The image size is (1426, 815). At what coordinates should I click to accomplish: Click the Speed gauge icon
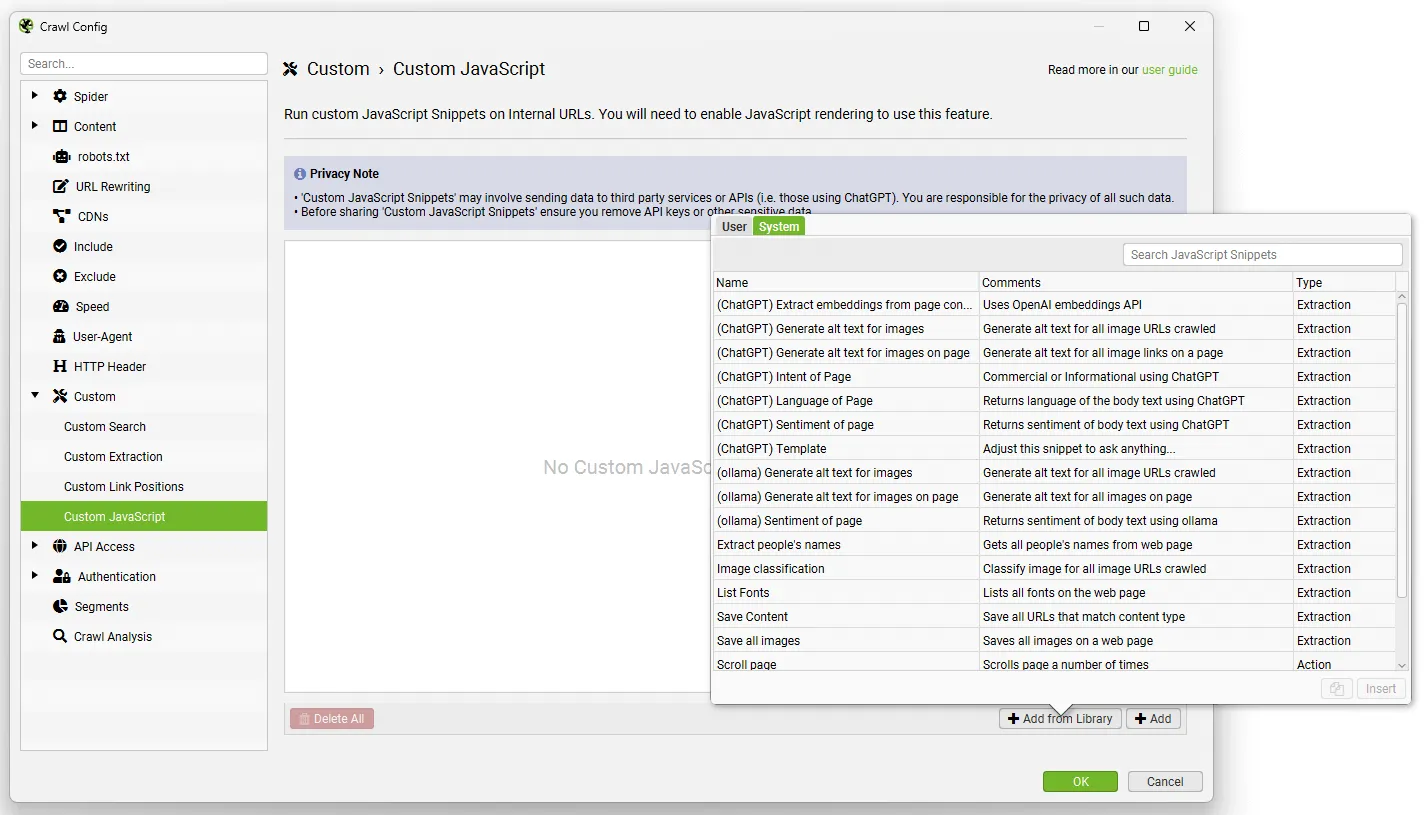coord(61,307)
